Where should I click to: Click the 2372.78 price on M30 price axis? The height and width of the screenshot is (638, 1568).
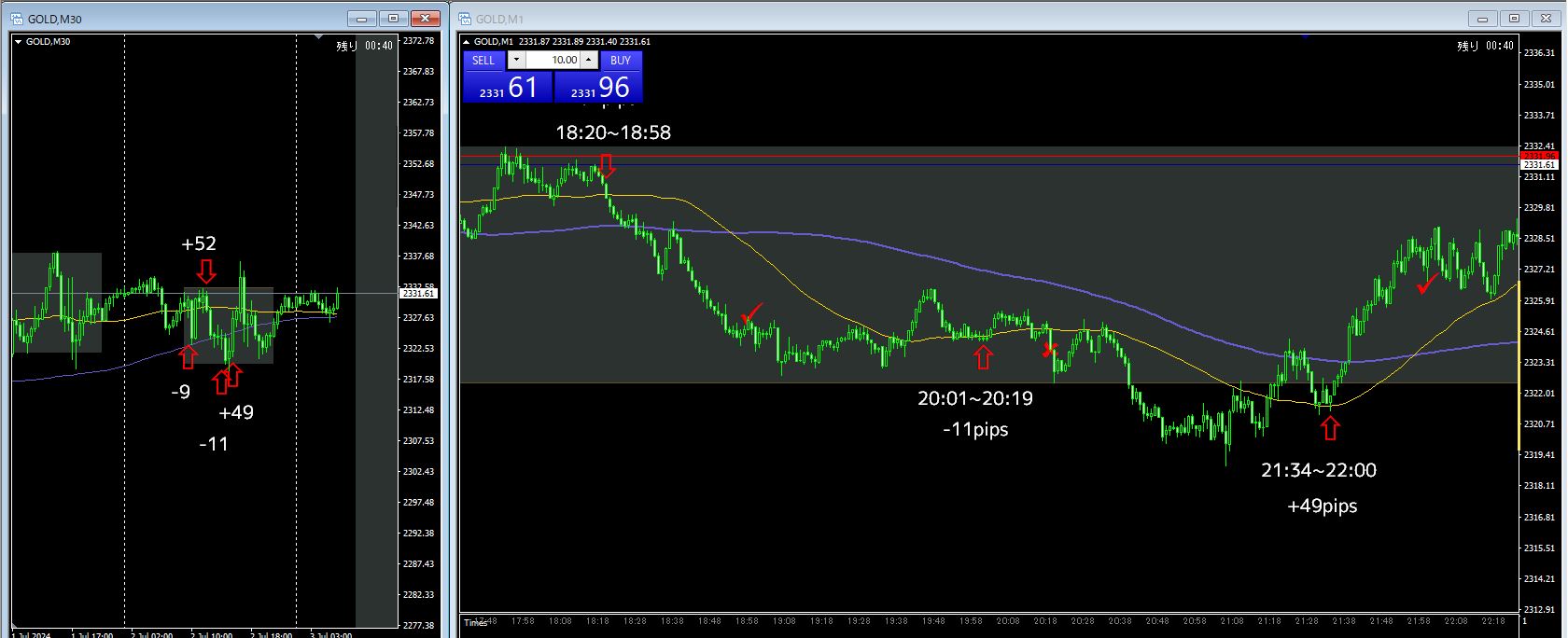pos(418,41)
